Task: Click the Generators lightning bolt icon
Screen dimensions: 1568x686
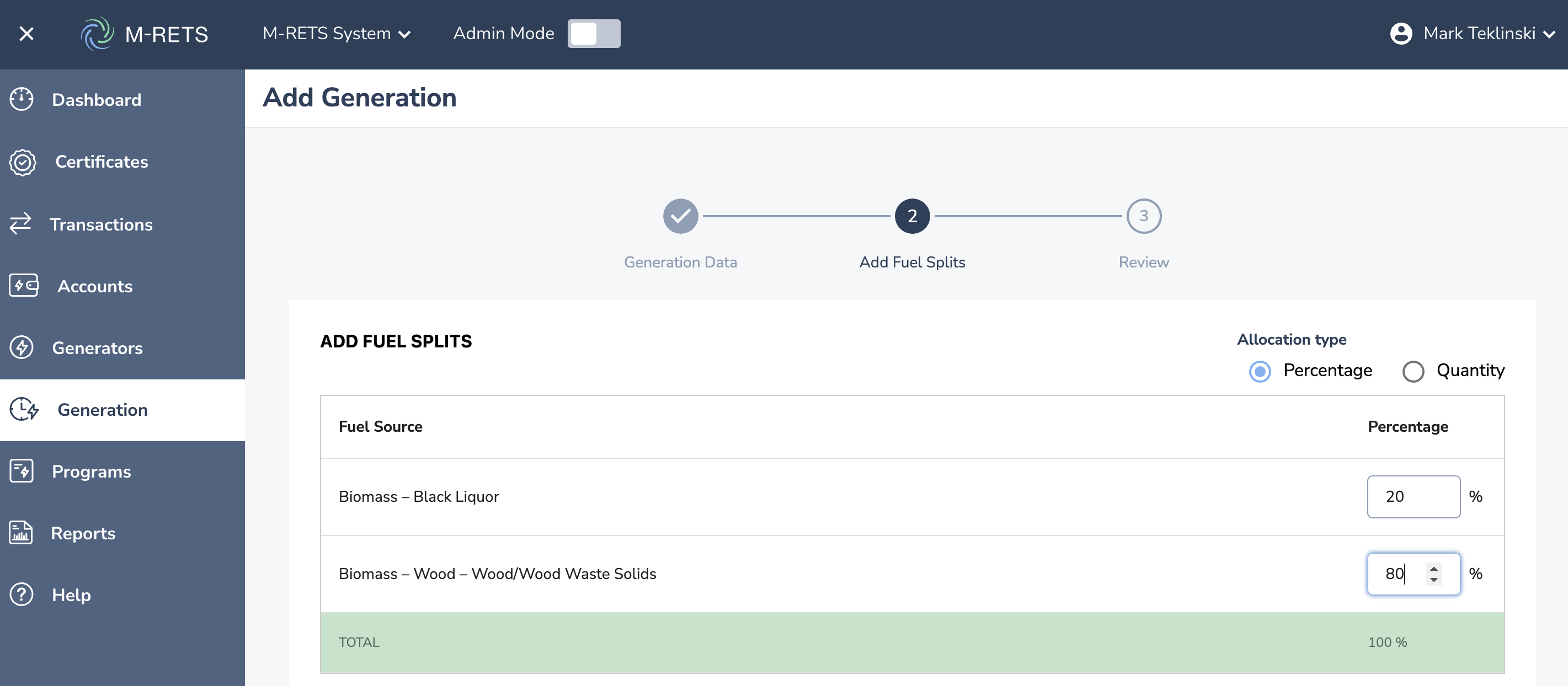Action: click(x=22, y=347)
